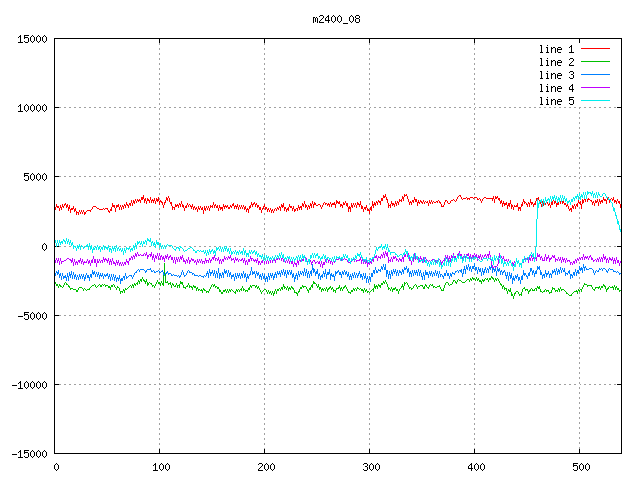The width and height of the screenshot is (640, 480).
Task: Click the purple line 4 legend swatch
Action: click(x=596, y=88)
